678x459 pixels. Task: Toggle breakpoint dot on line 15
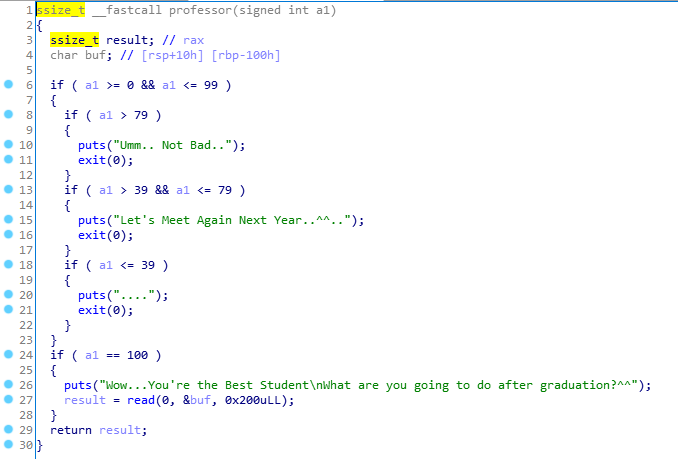click(8, 219)
